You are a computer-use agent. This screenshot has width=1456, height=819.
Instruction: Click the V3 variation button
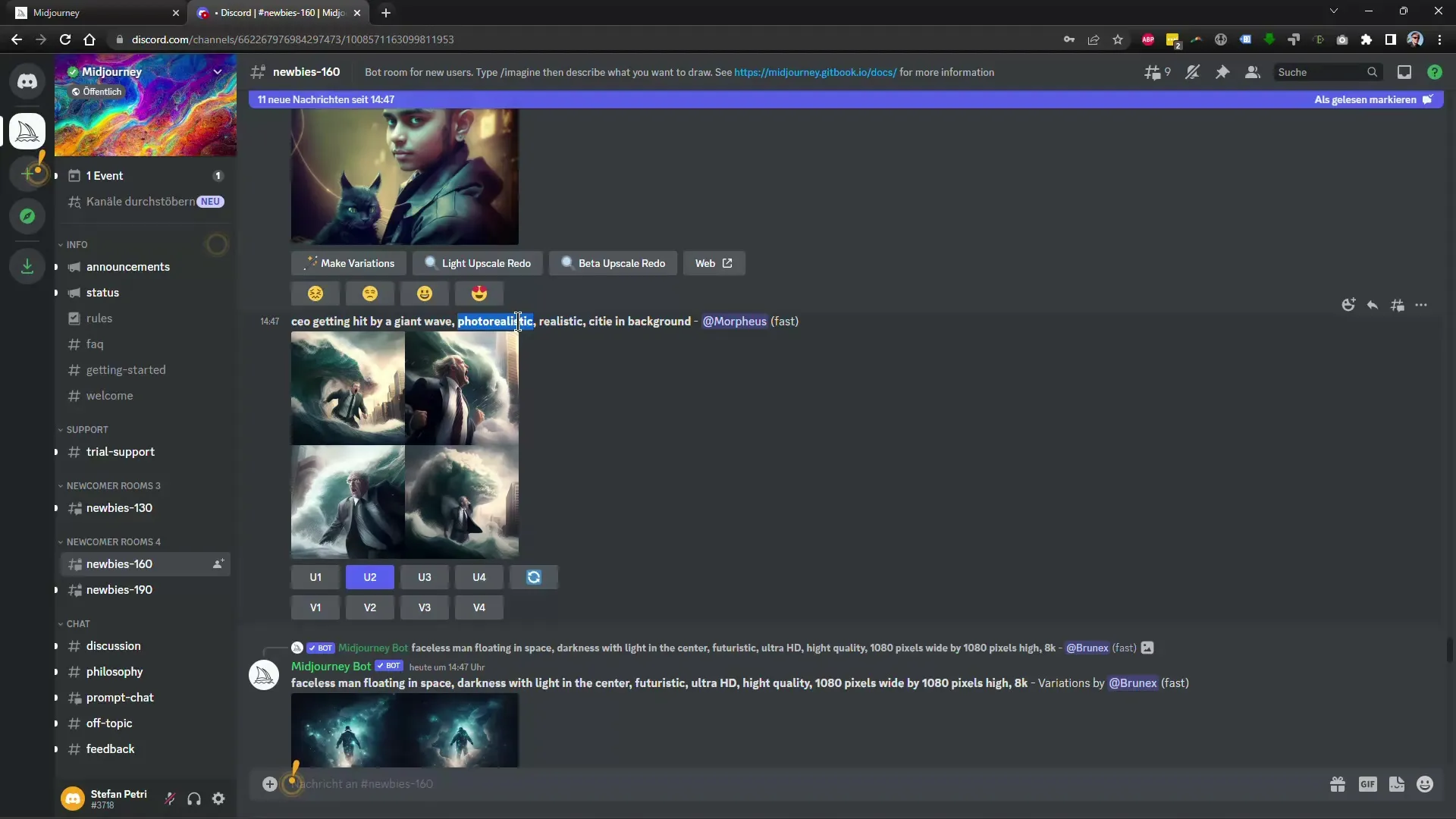pyautogui.click(x=424, y=607)
